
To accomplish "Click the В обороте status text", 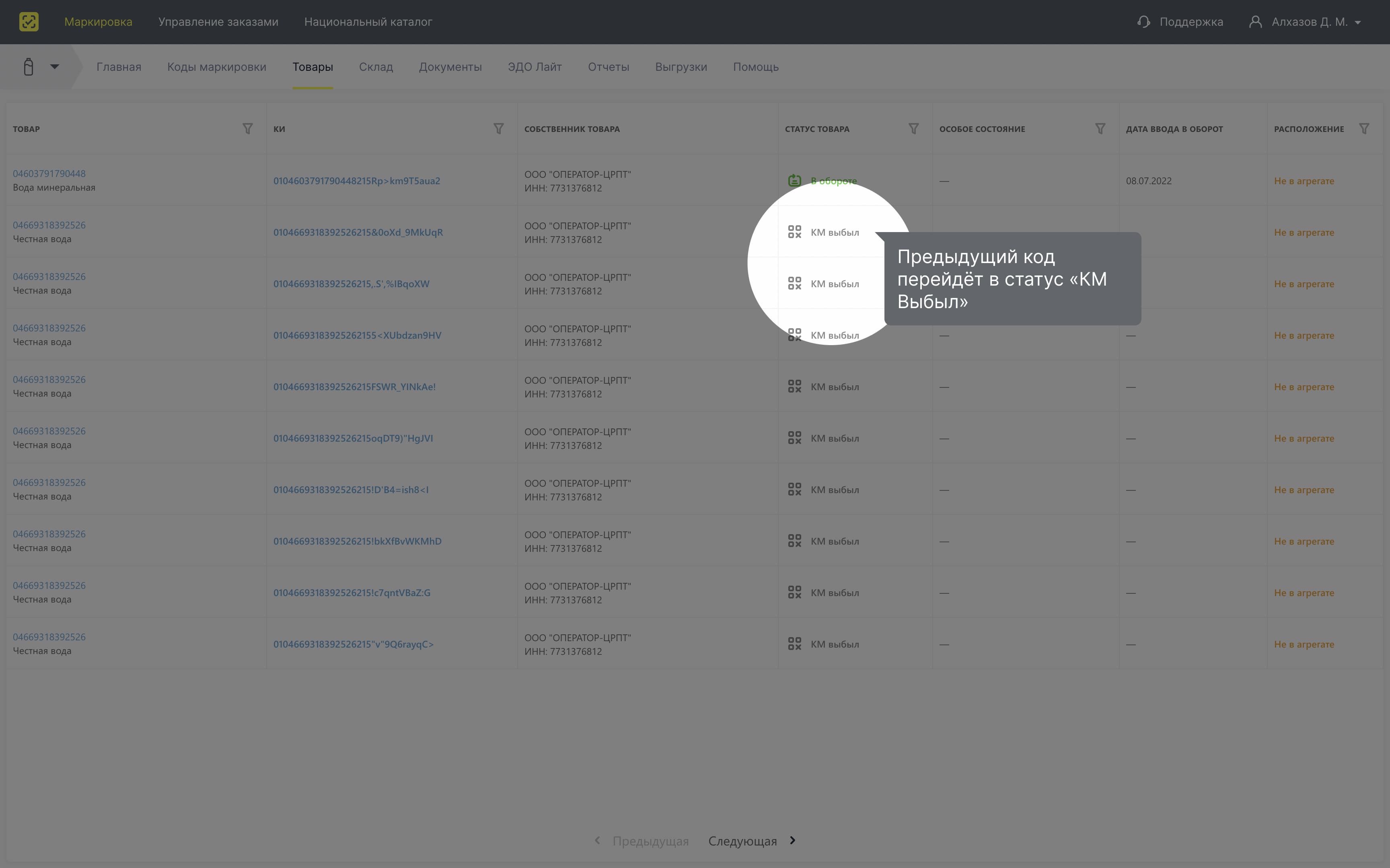I will 833,181.
